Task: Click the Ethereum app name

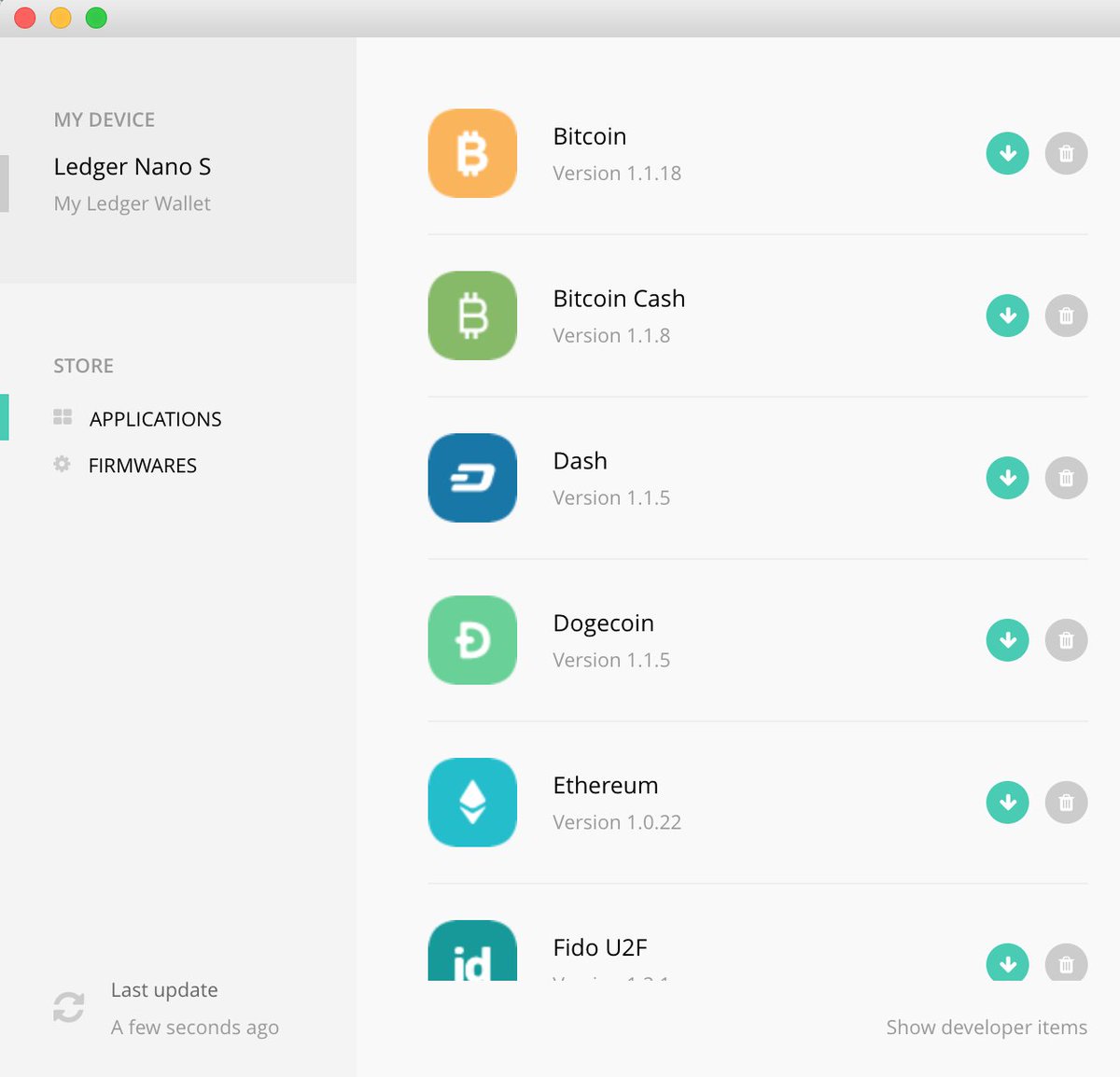Action: 606,786
